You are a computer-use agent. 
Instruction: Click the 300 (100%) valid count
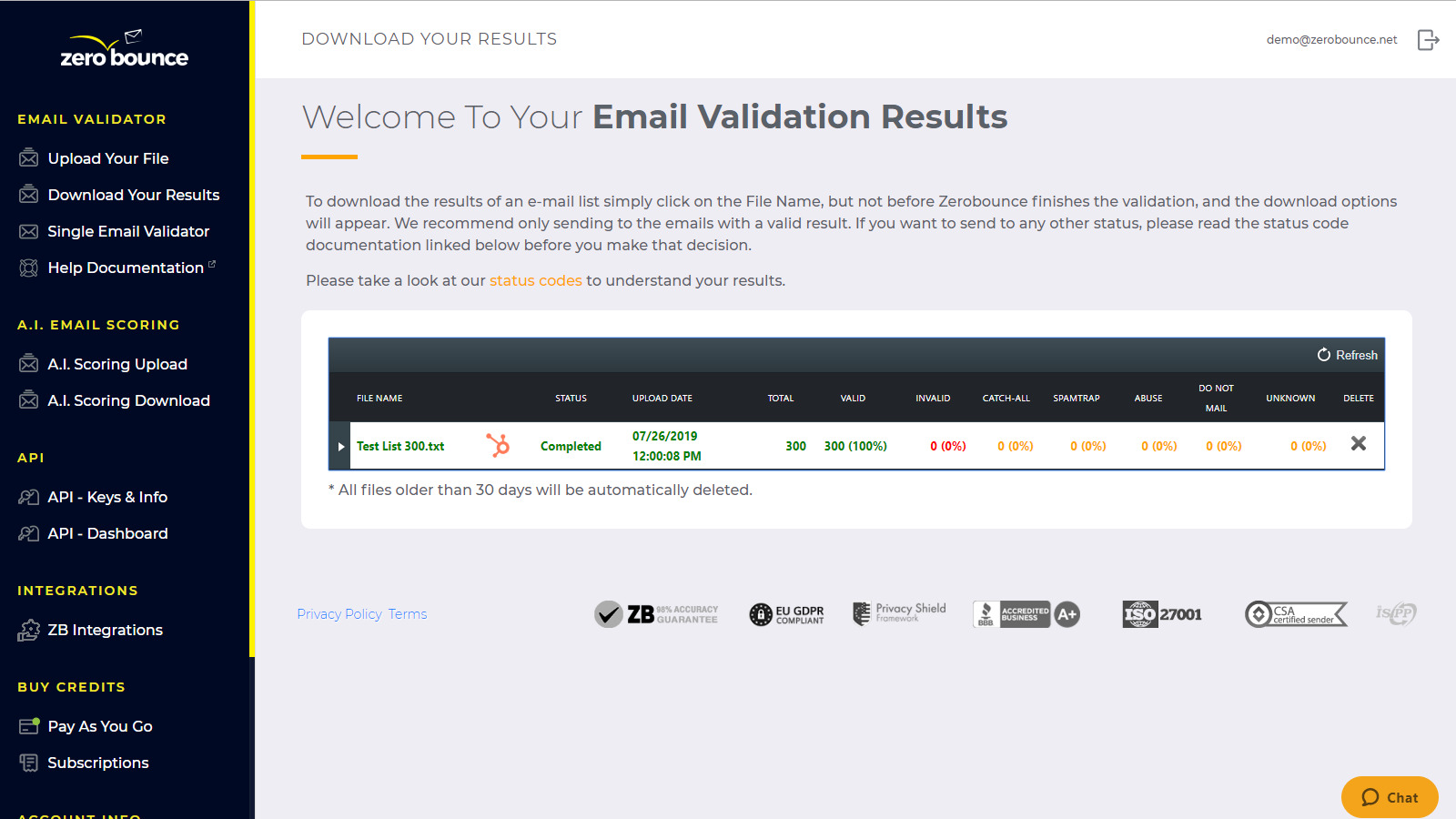pyautogui.click(x=855, y=447)
